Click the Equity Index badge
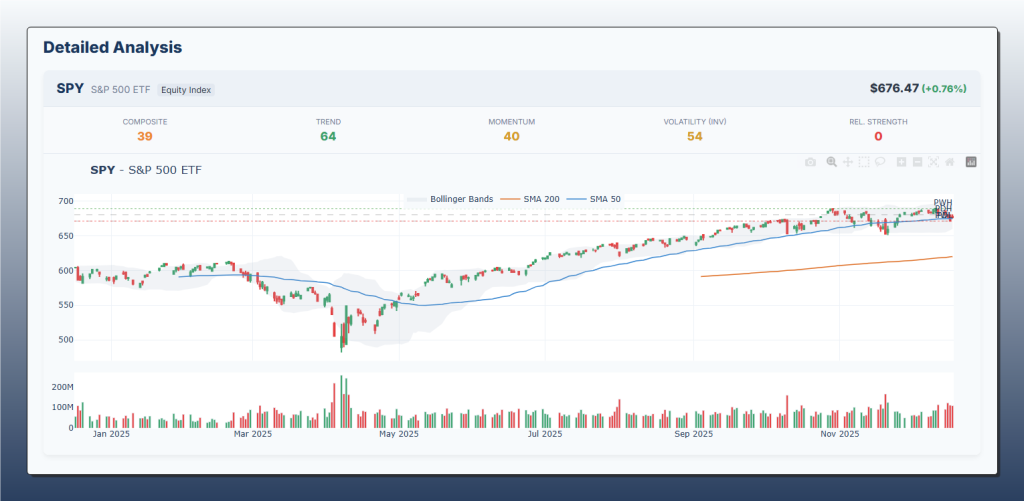The image size is (1024, 501). (x=186, y=90)
